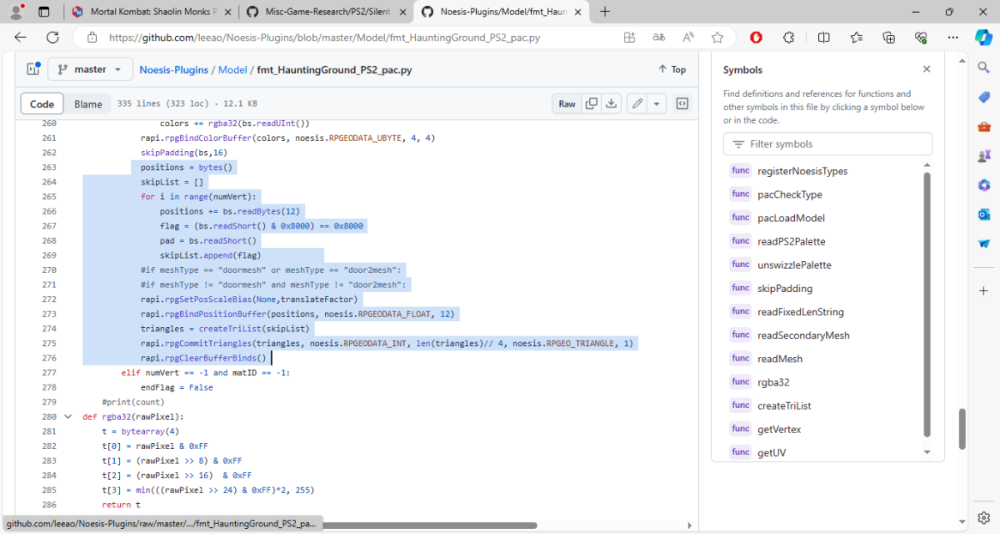Expand the file tree sidebar
Viewport: 1000px width, 534px height.
pyautogui.click(x=34, y=70)
